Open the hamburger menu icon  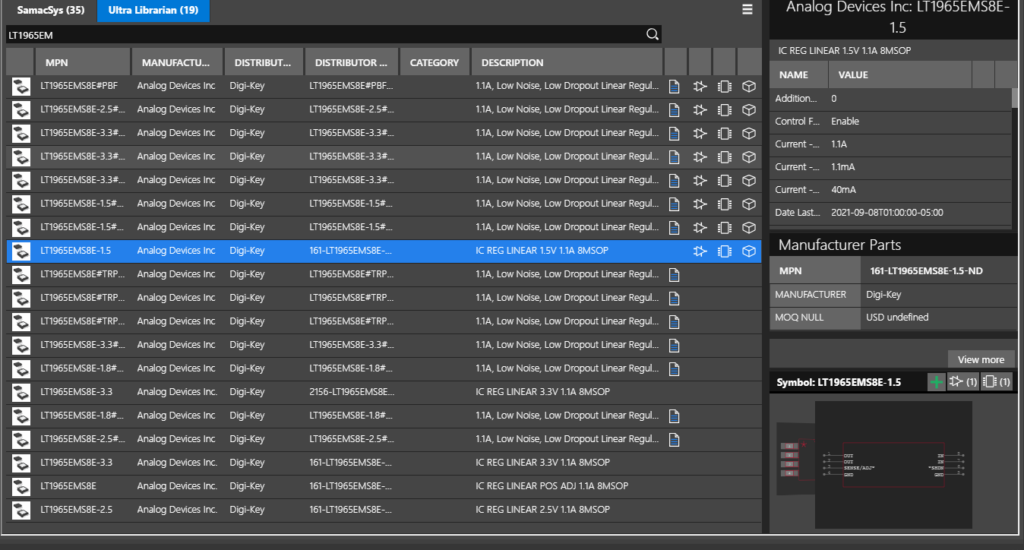click(747, 10)
